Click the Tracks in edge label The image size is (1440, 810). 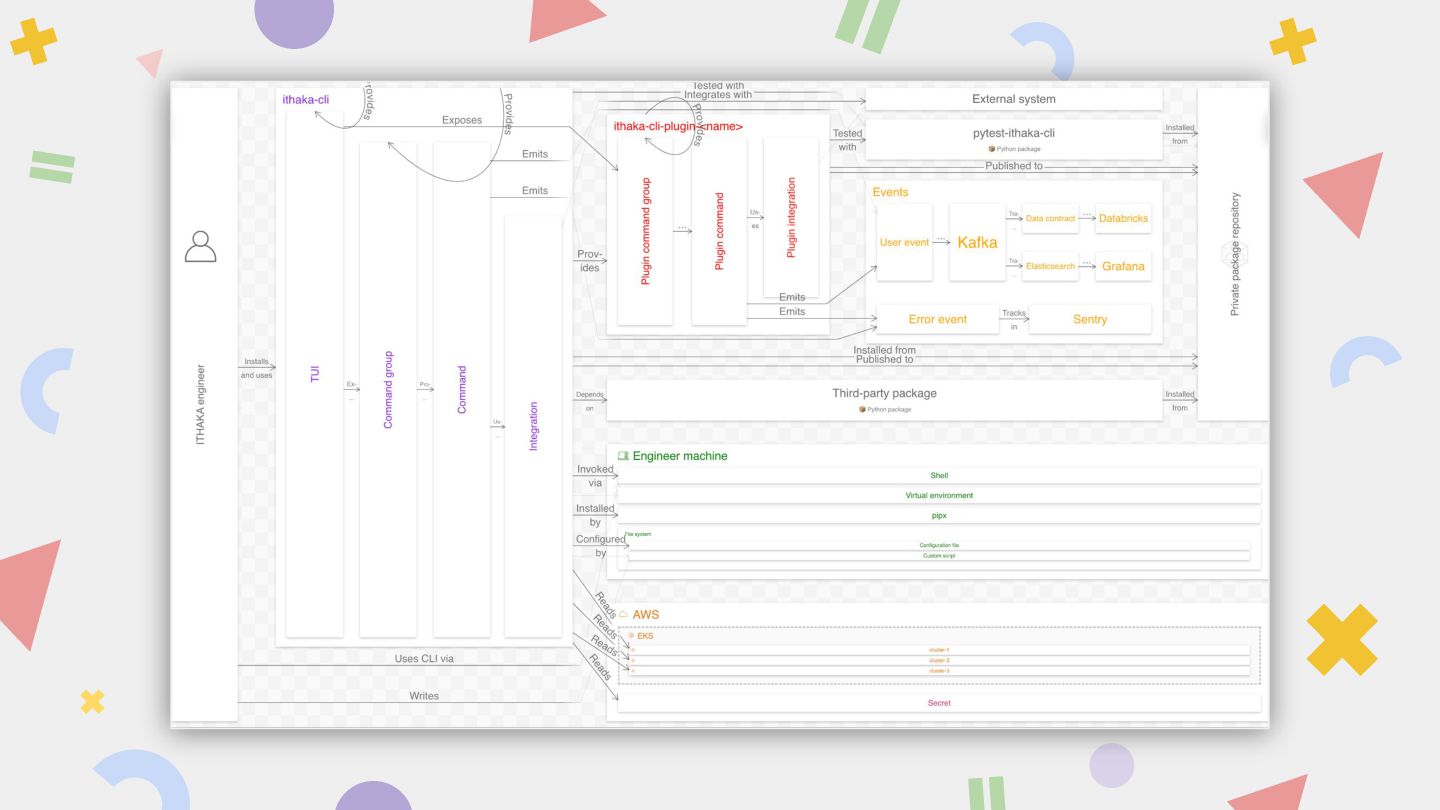[x=1014, y=319]
